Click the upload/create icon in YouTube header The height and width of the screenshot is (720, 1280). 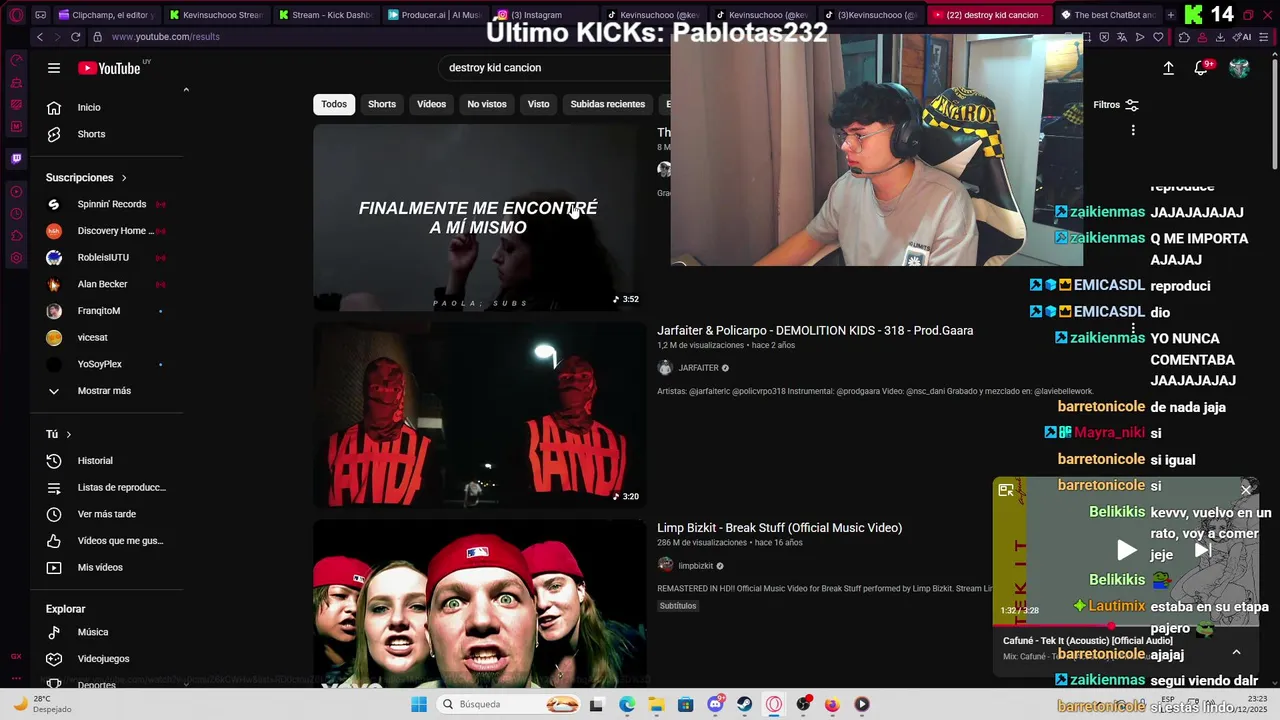(1168, 68)
